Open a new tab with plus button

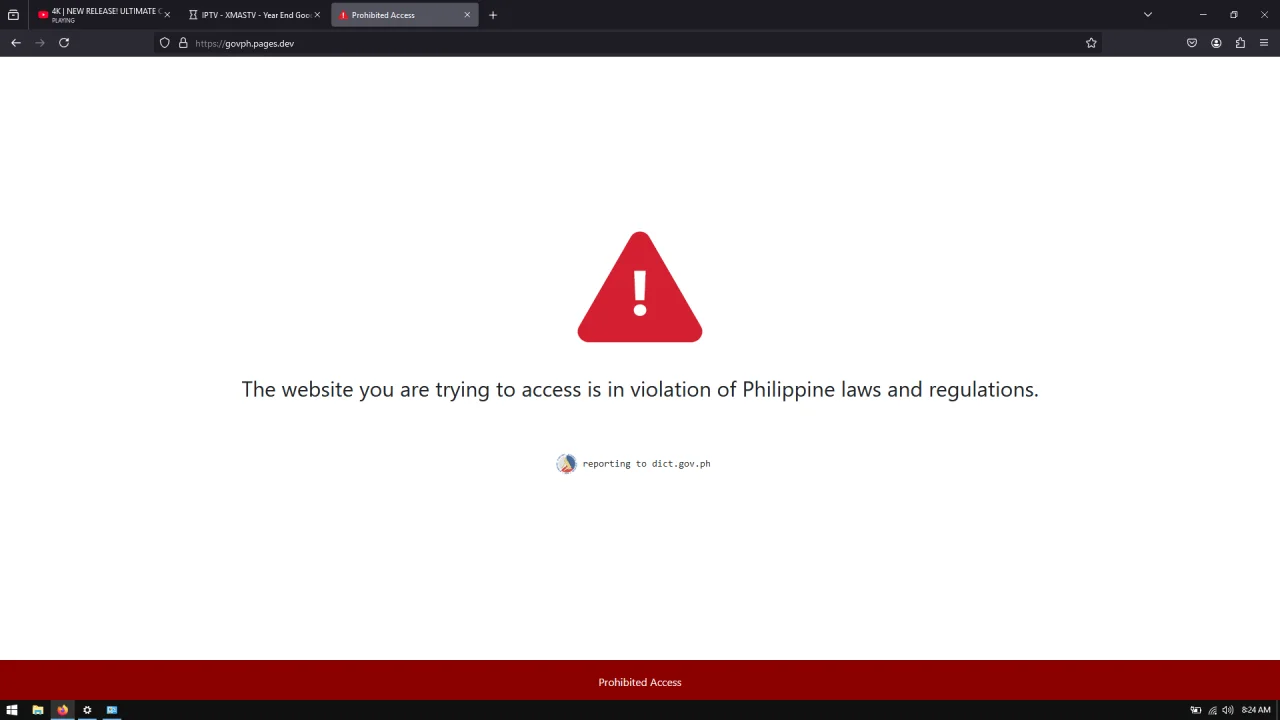pos(493,15)
